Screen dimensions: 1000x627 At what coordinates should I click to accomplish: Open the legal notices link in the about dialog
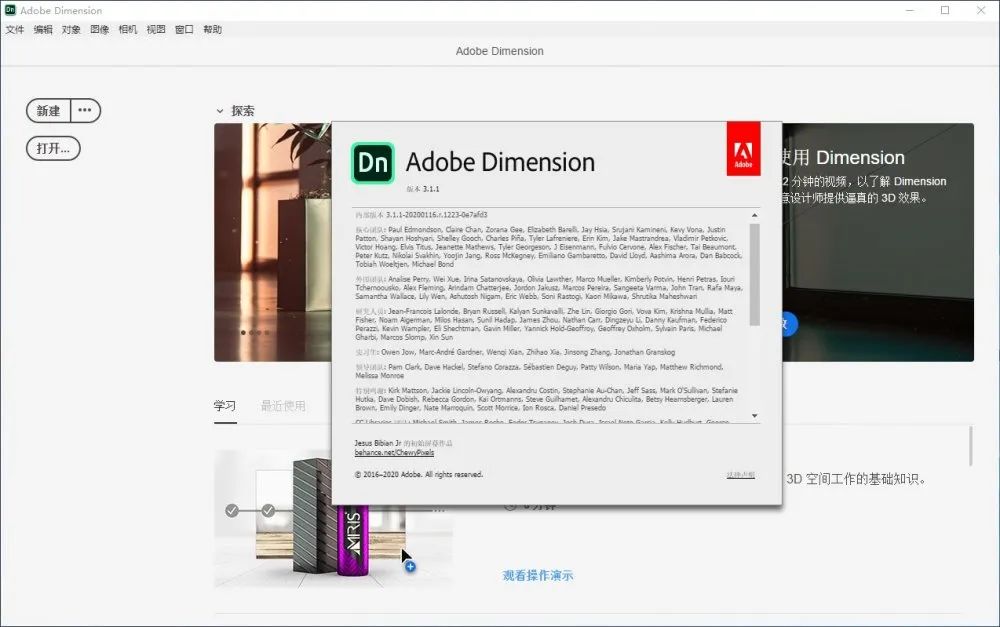pyautogui.click(x=740, y=475)
